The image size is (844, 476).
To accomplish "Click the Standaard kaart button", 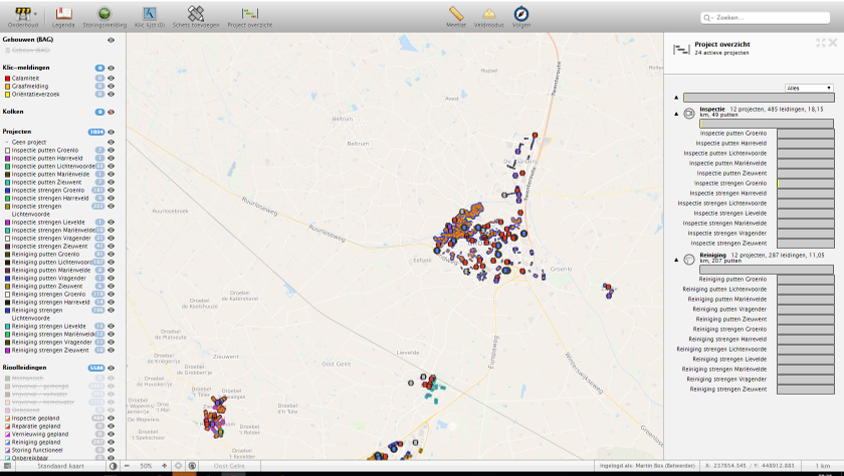I will [60, 466].
